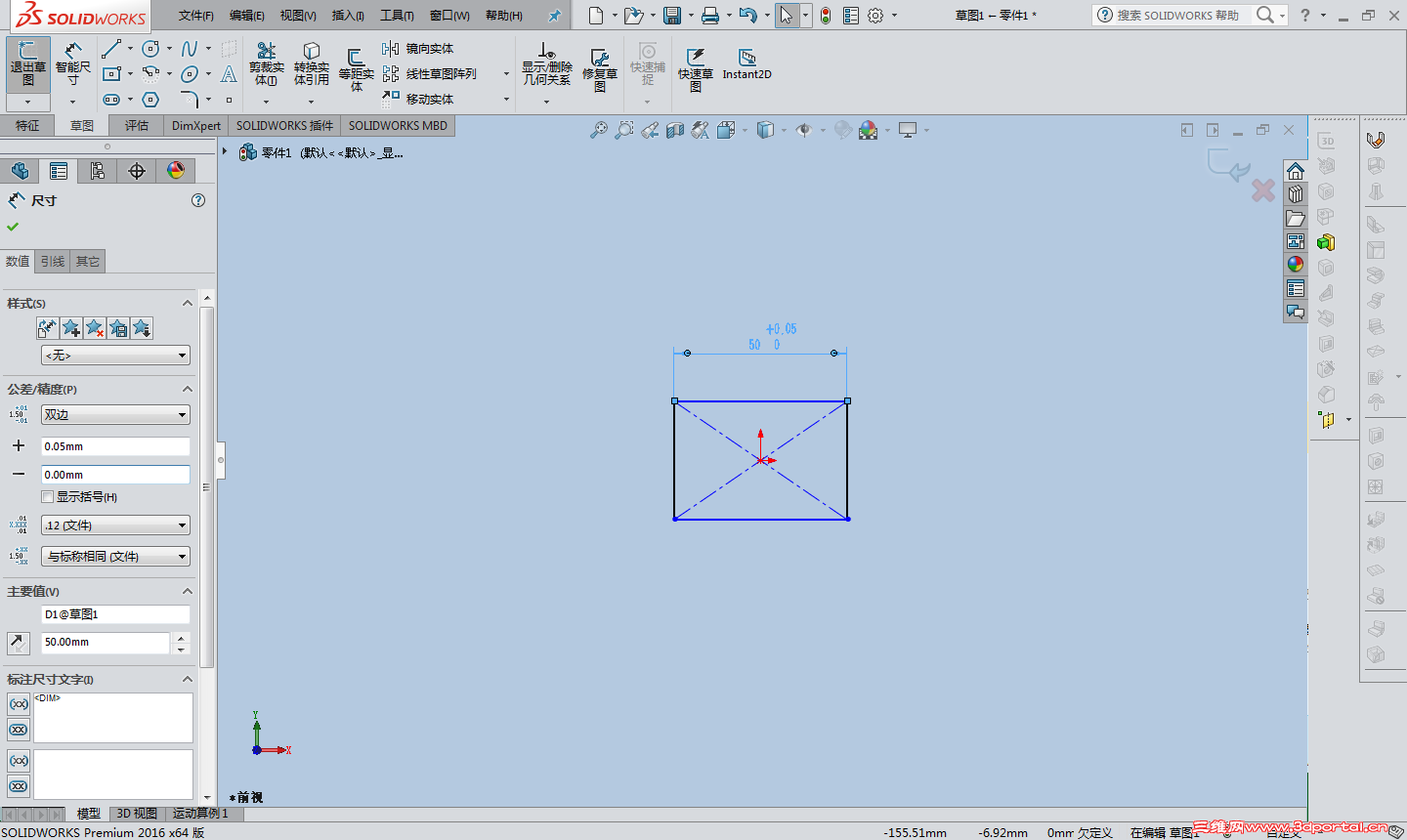
Task: Switch to the DimXpert ribbon tab
Action: tap(196, 126)
